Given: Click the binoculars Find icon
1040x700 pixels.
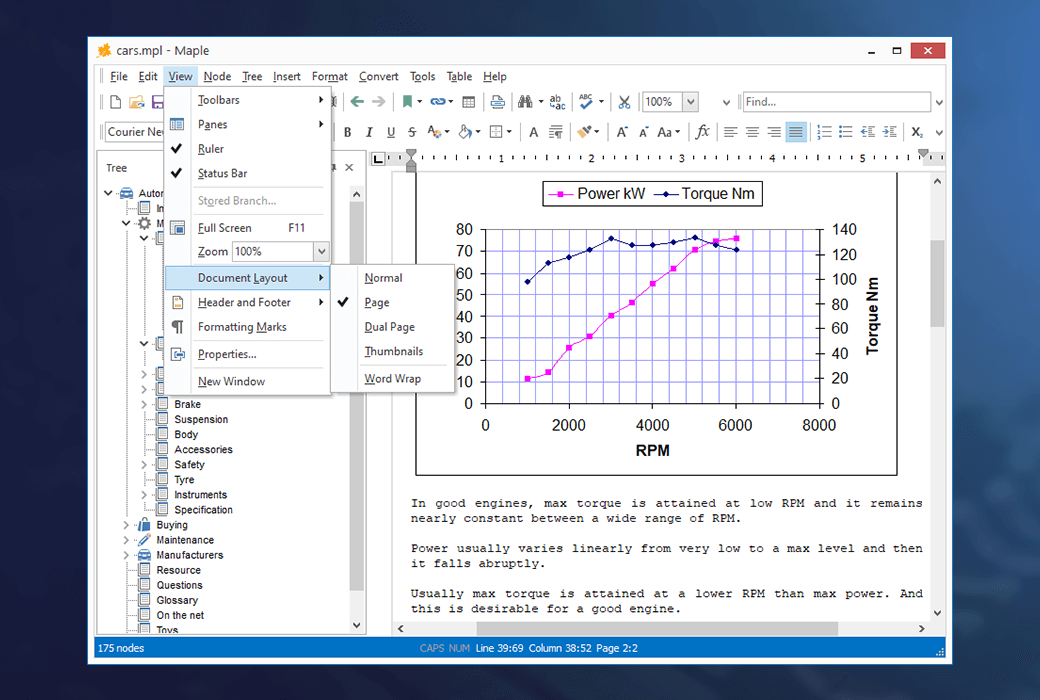Looking at the screenshot, I should click(x=525, y=102).
